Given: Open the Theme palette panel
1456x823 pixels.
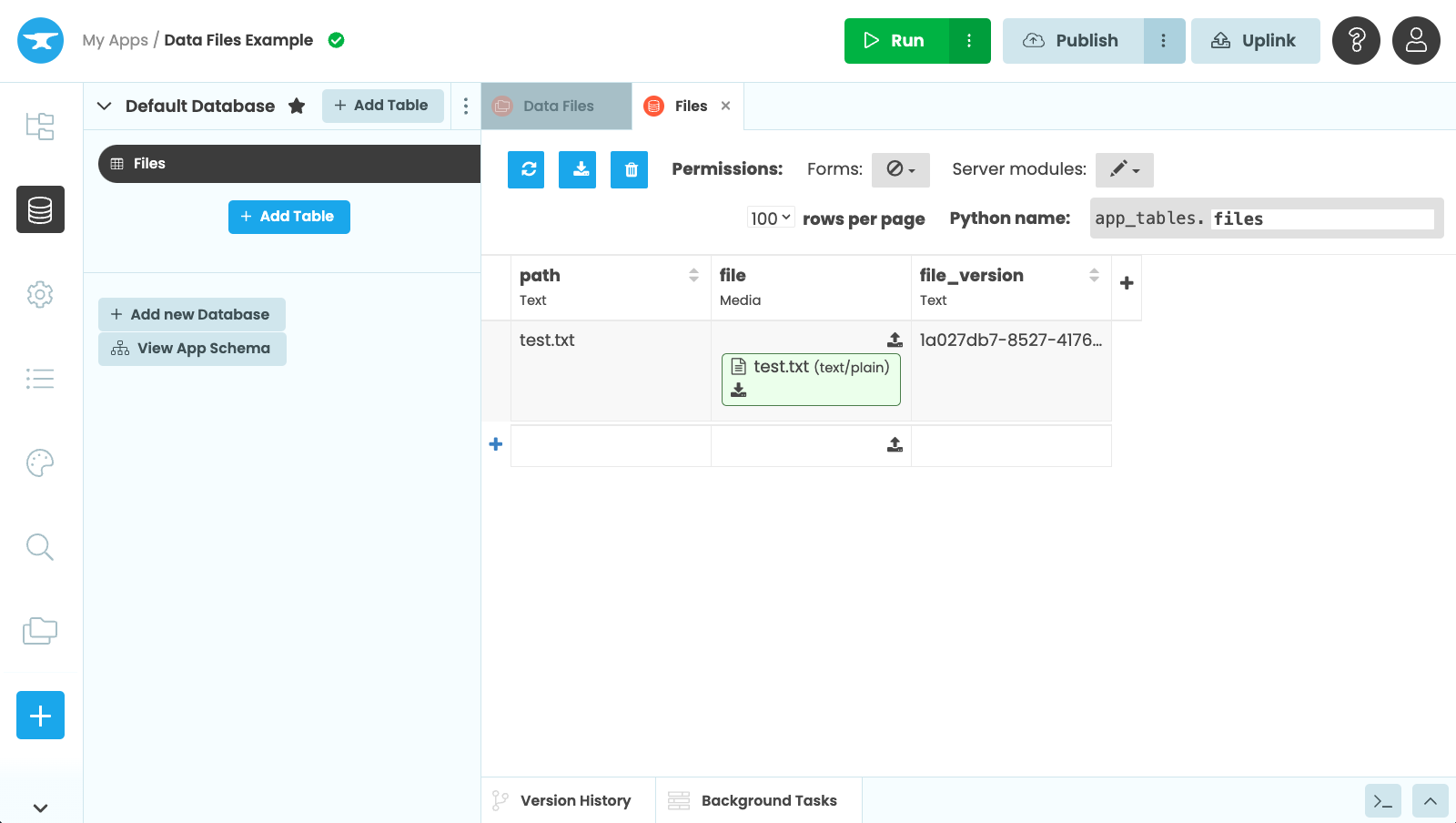Looking at the screenshot, I should pyautogui.click(x=39, y=462).
